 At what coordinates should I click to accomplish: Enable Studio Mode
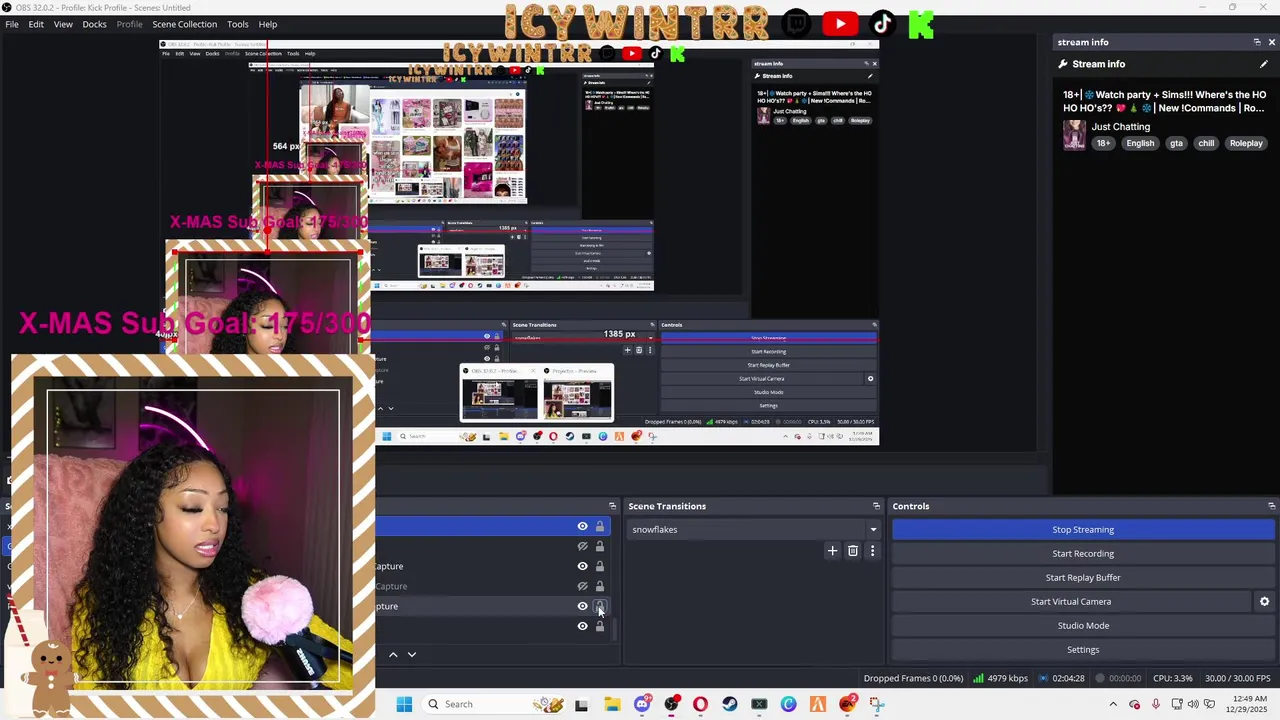[x=1083, y=626]
